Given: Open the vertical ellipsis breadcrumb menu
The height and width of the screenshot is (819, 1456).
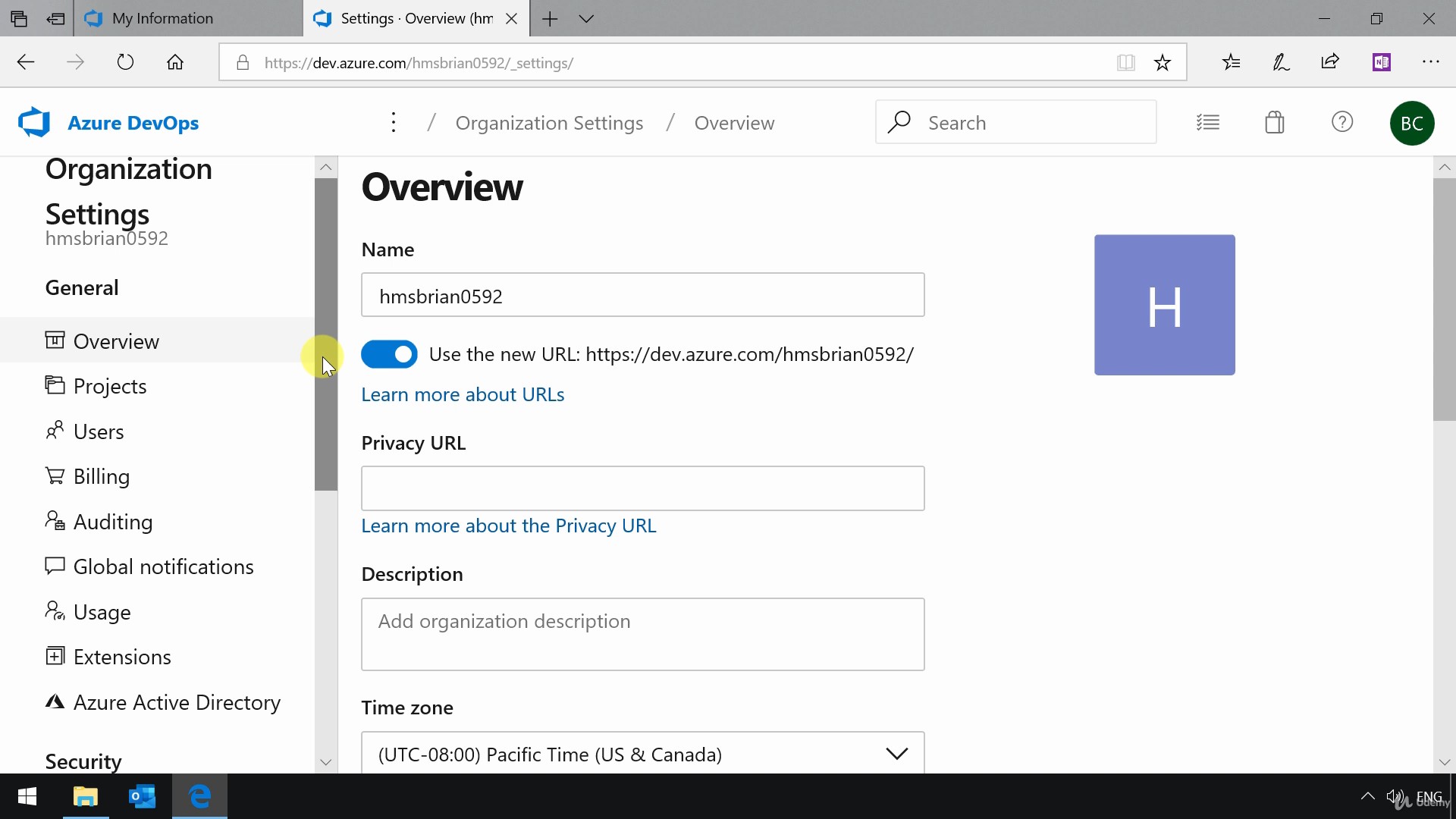Looking at the screenshot, I should 393,122.
